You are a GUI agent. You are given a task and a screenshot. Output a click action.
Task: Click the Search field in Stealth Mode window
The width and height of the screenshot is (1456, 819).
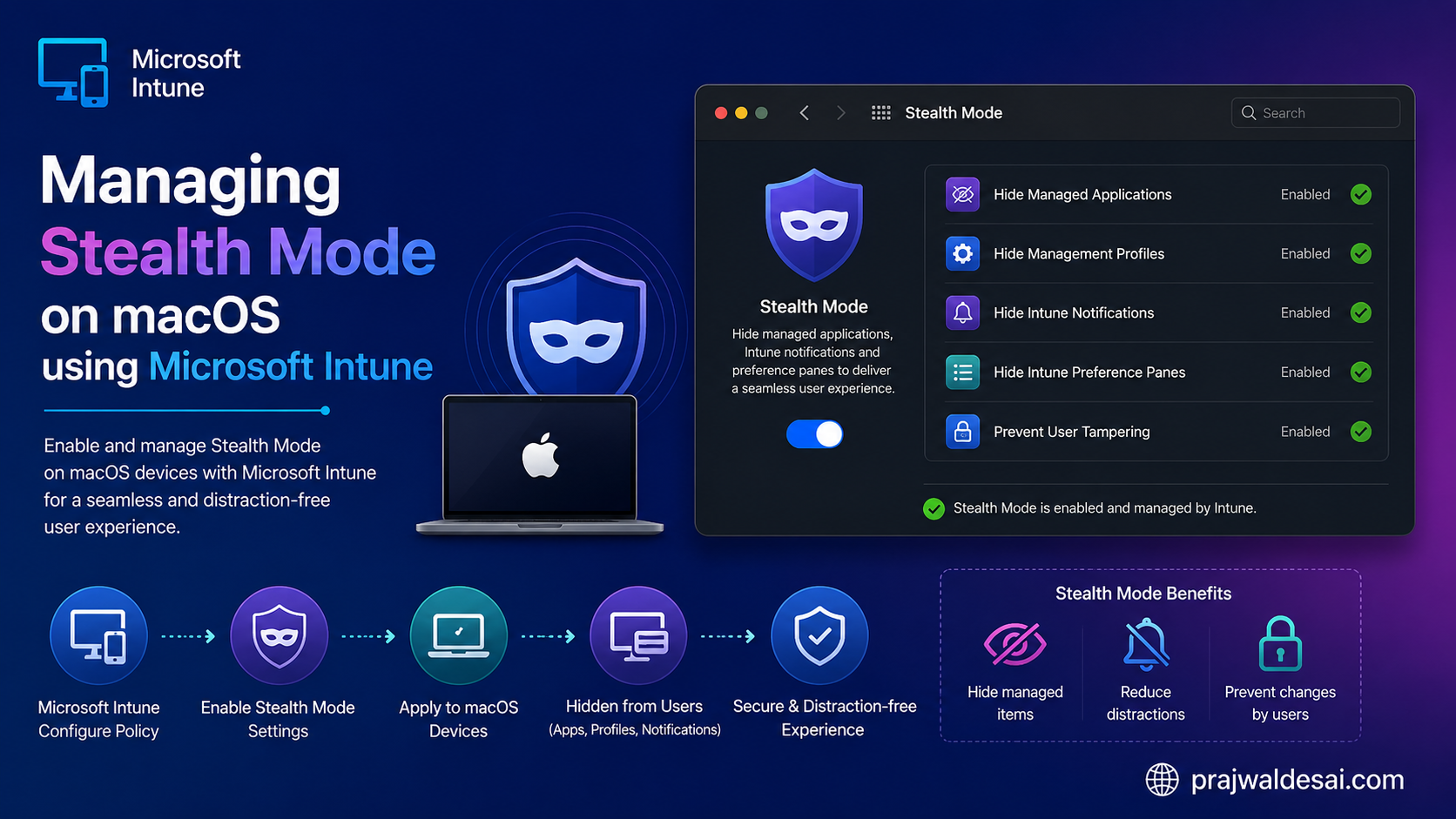pos(1316,113)
